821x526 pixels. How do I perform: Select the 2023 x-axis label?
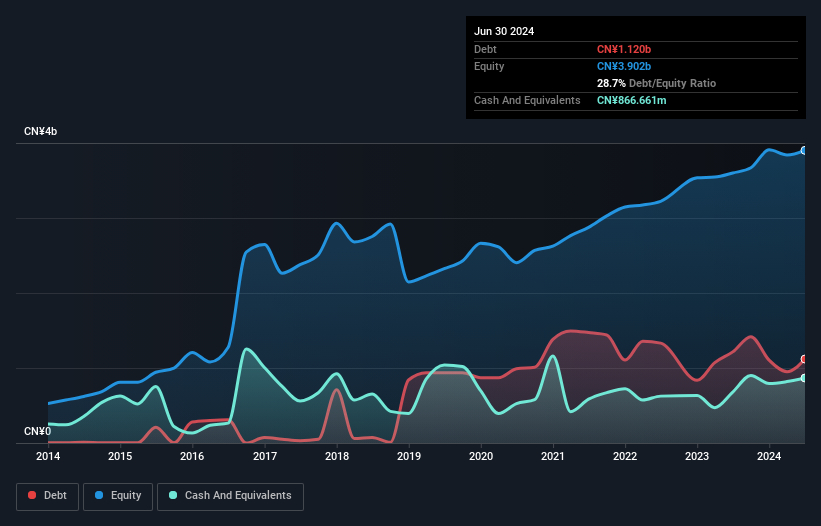697,456
